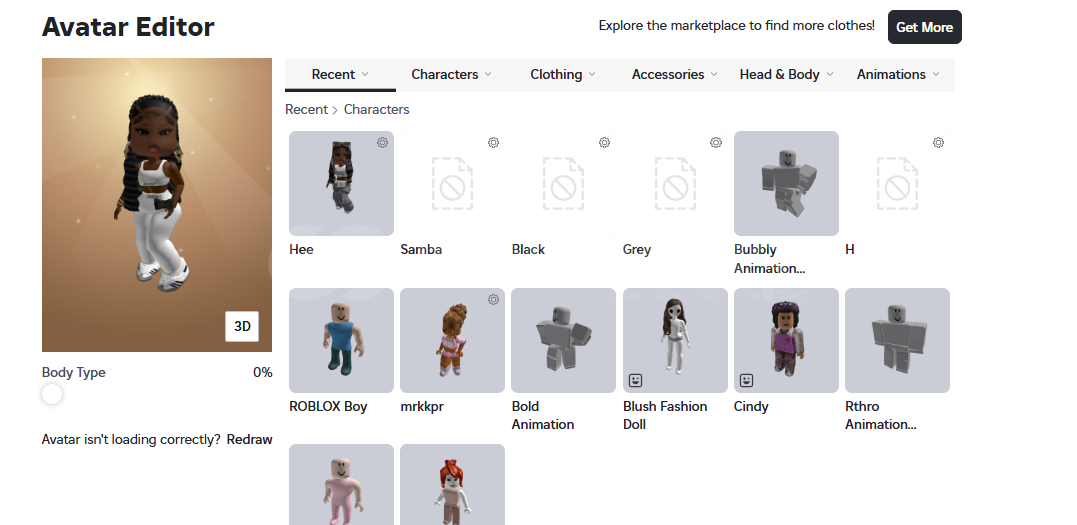Viewport: 1077px width, 525px height.
Task: Click Characters in the breadcrumb
Action: click(x=376, y=109)
